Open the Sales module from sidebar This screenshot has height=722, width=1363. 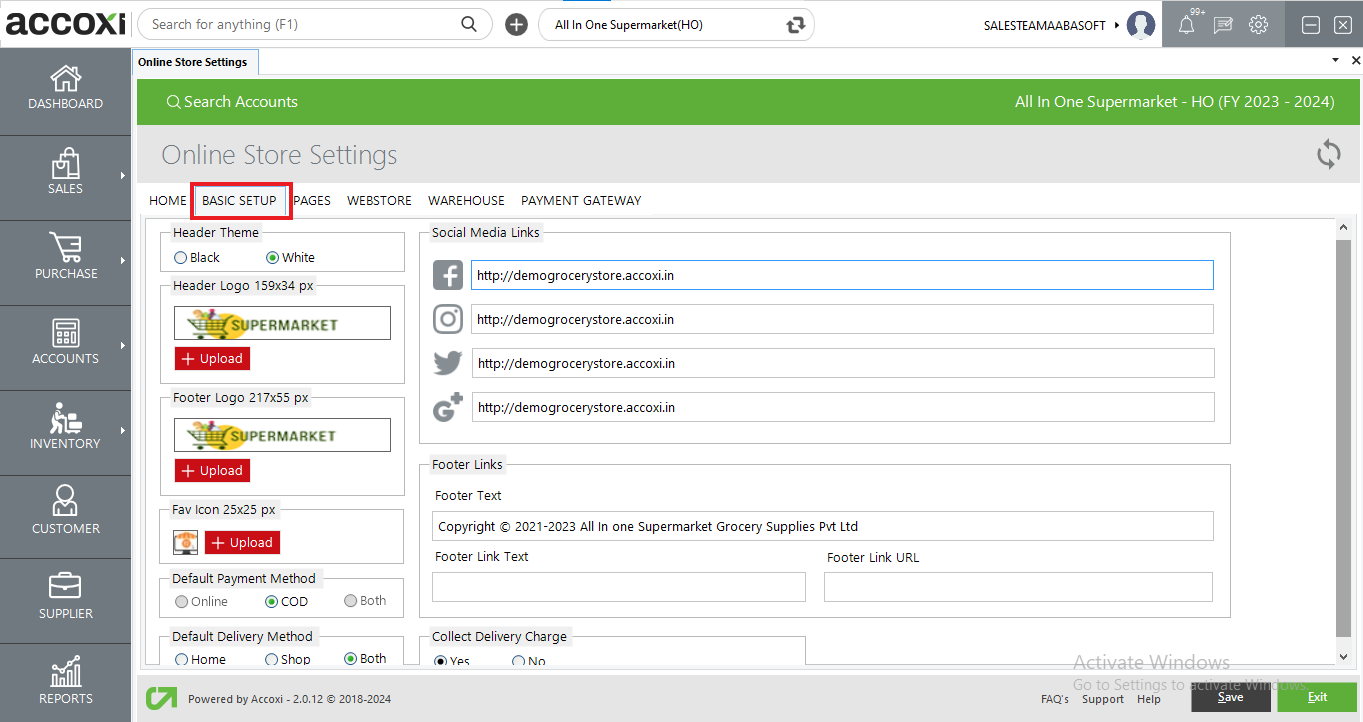click(x=65, y=175)
